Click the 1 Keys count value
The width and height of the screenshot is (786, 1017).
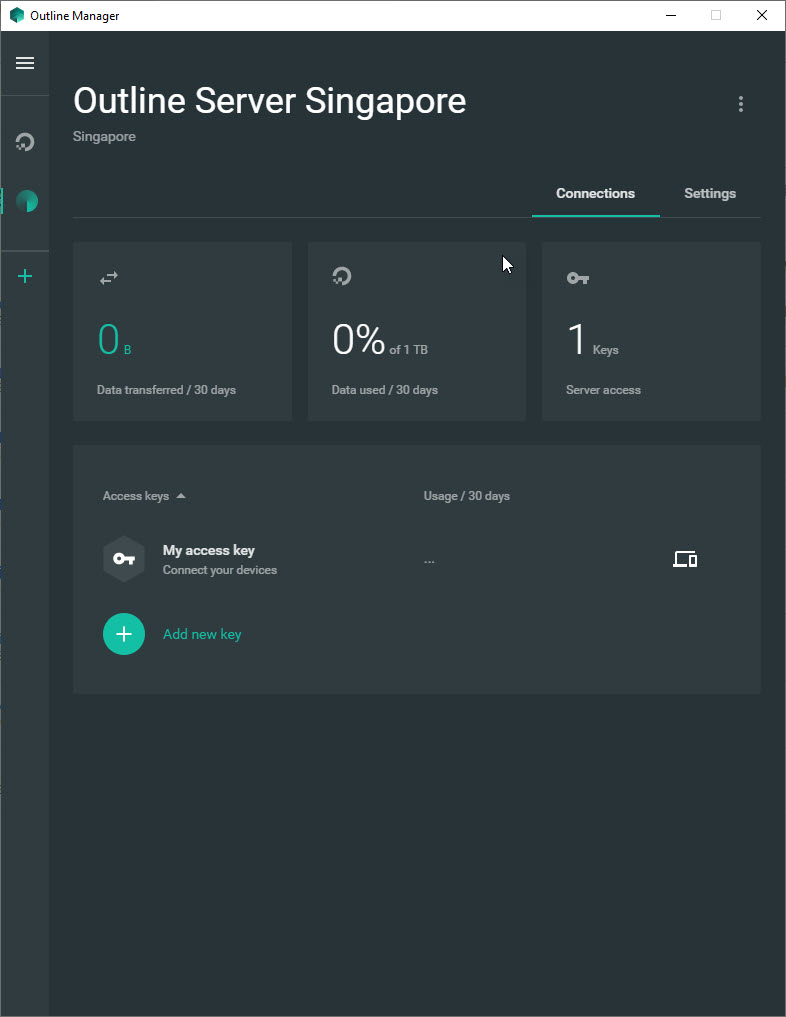[593, 339]
